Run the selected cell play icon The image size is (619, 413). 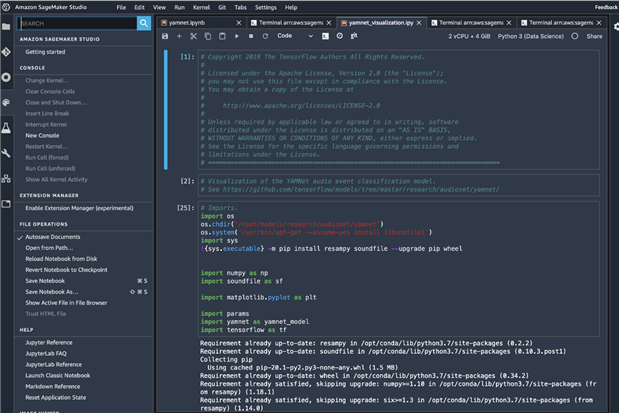[x=236, y=36]
